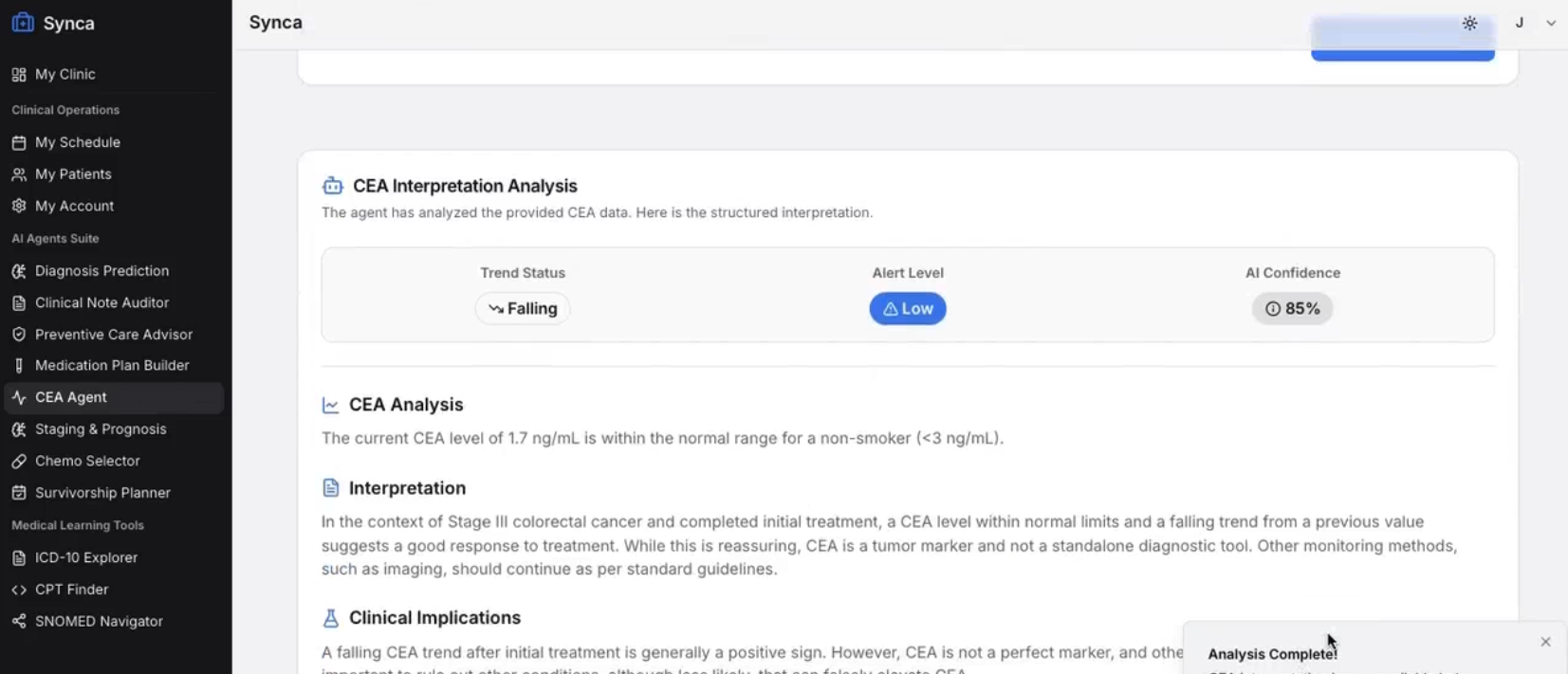The image size is (1568, 674).
Task: Open the Diagnosis Prediction agent
Action: (101, 271)
